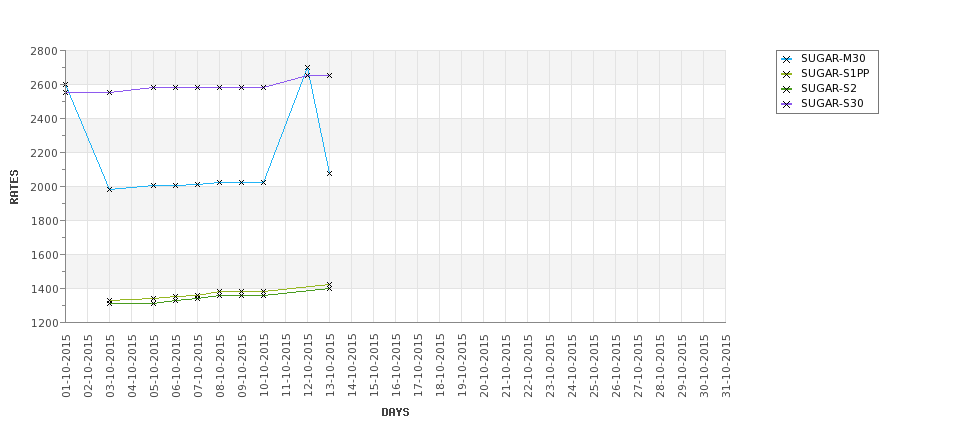
Task: Click the SUGAR-S1PP olive legend marker
Action: [787, 74]
